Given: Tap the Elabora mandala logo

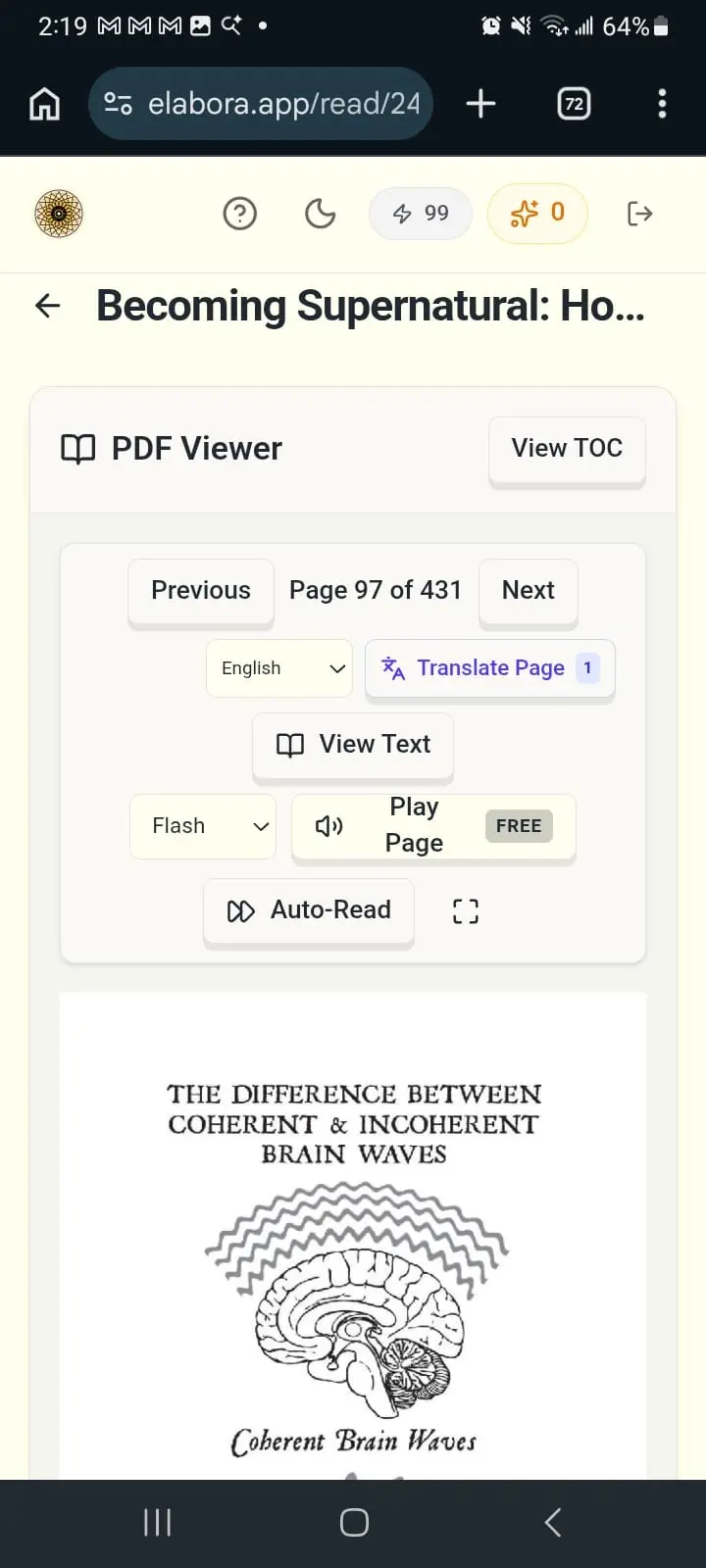Looking at the screenshot, I should (59, 214).
